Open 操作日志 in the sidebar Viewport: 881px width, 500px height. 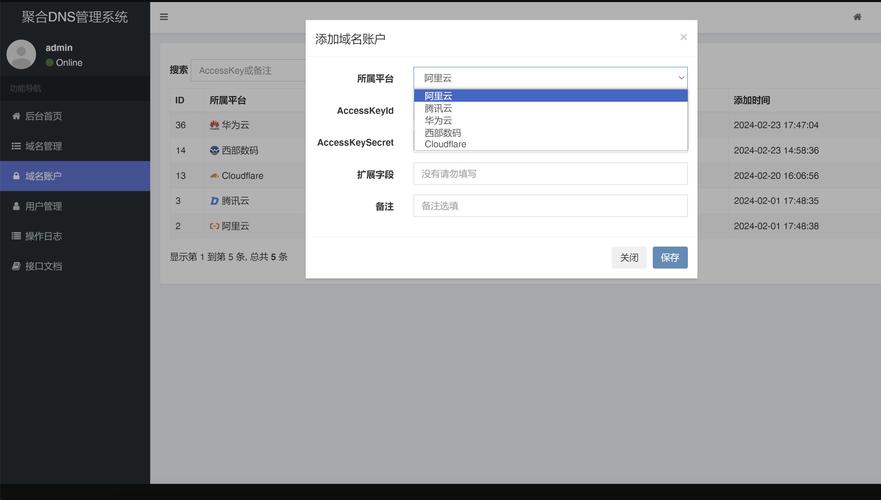point(43,236)
